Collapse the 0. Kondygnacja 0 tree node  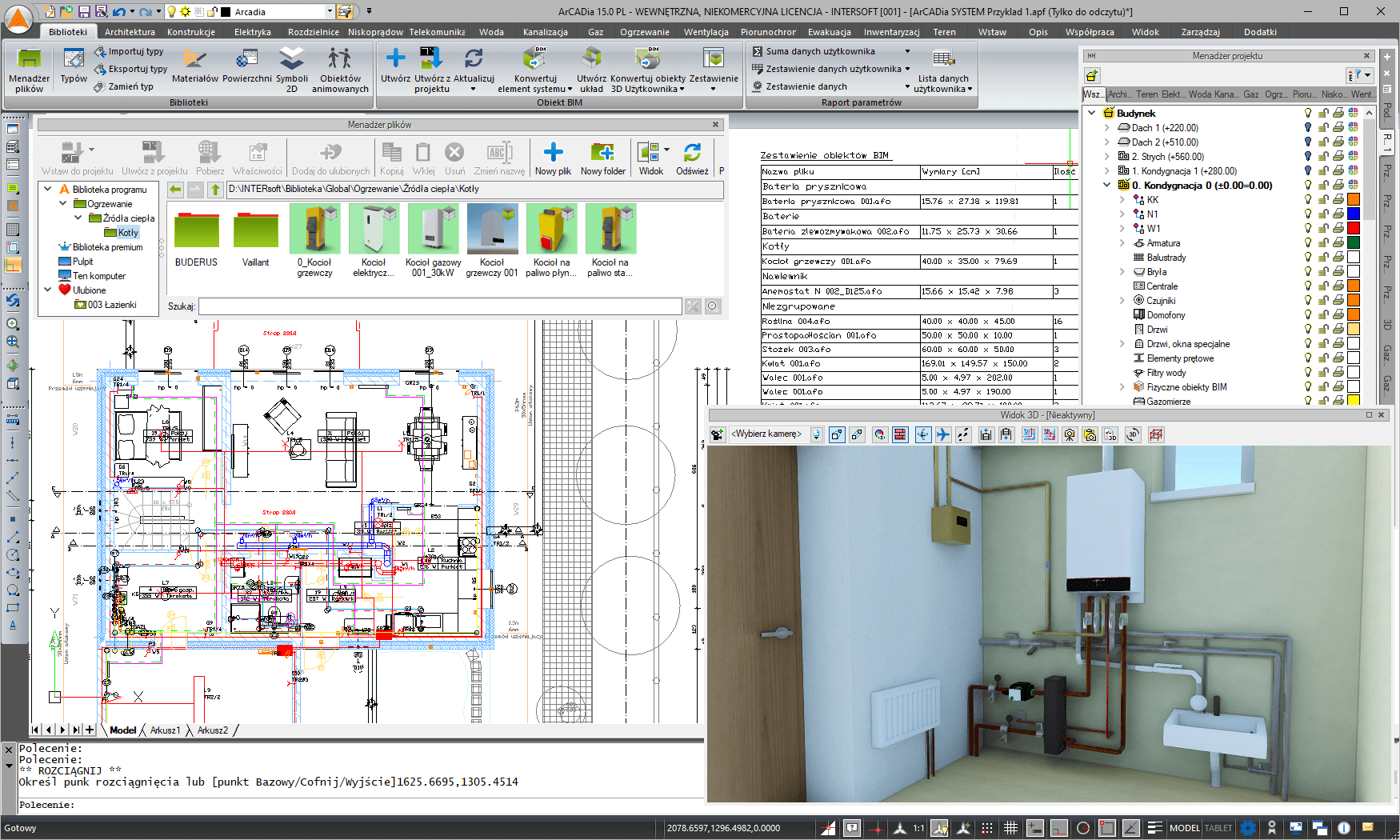click(1107, 186)
